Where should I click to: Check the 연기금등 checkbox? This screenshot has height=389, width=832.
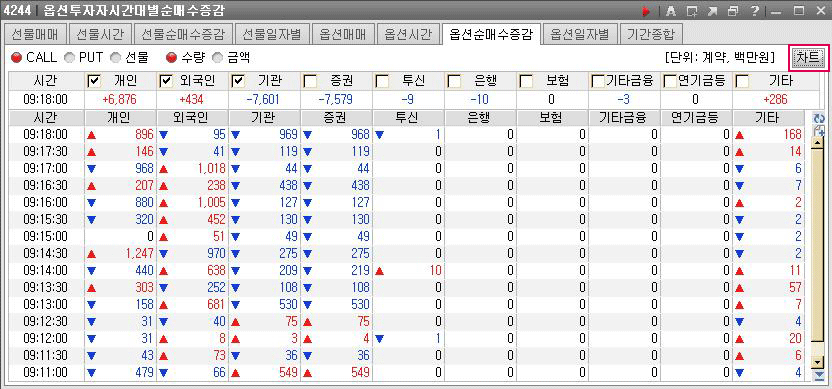pyautogui.click(x=670, y=81)
